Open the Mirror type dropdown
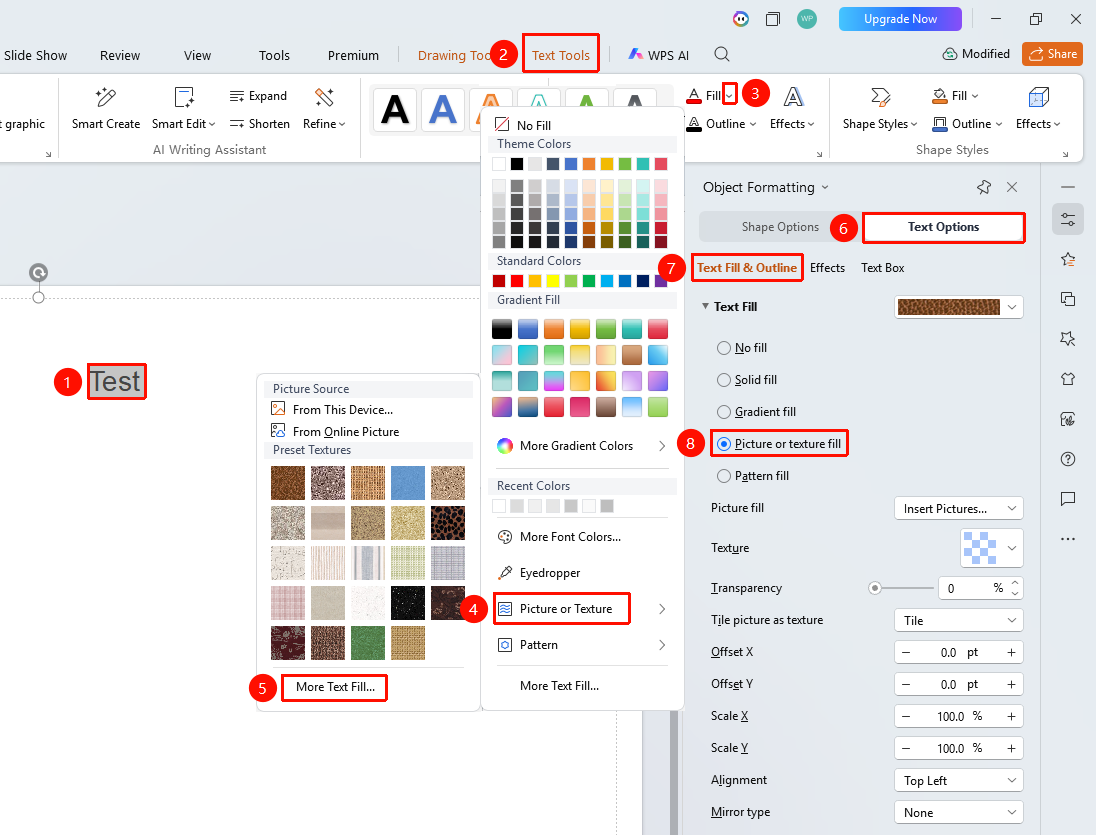Screen dimensions: 1096x835 (x=958, y=813)
